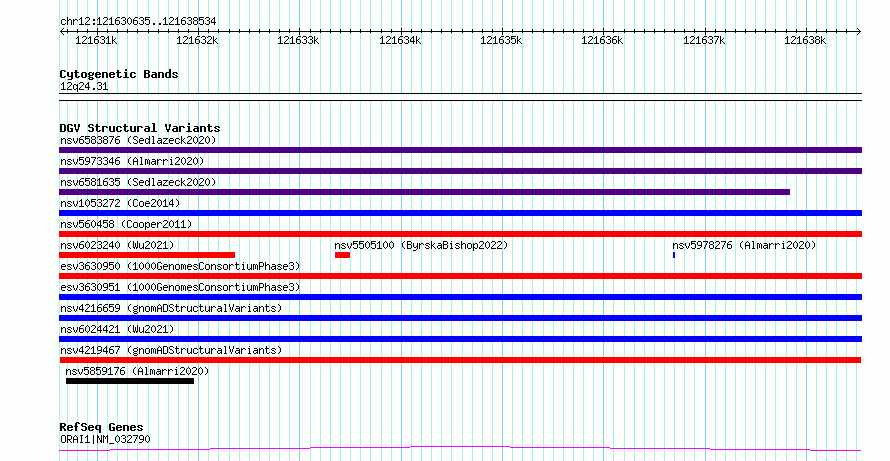Click the ruler's right arrow end
The image size is (890, 461).
click(859, 32)
